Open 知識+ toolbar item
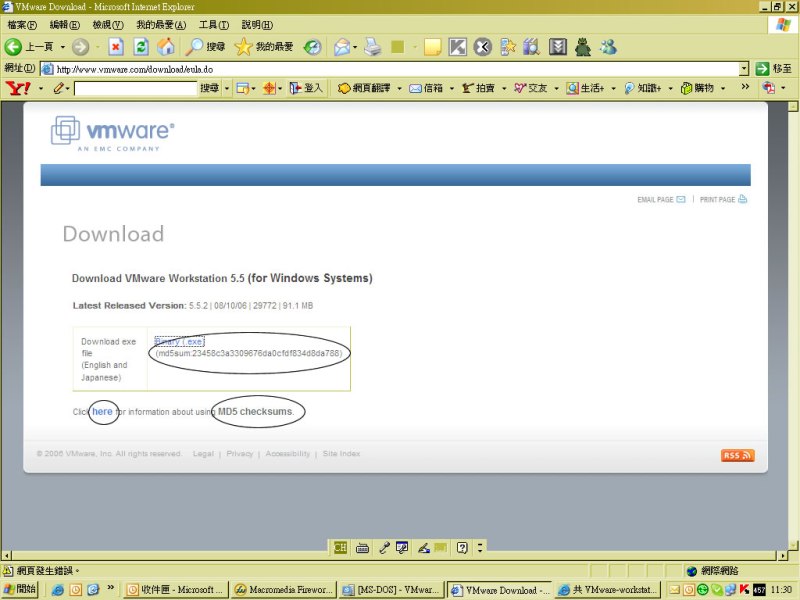Viewport: 800px width, 600px height. (643, 88)
